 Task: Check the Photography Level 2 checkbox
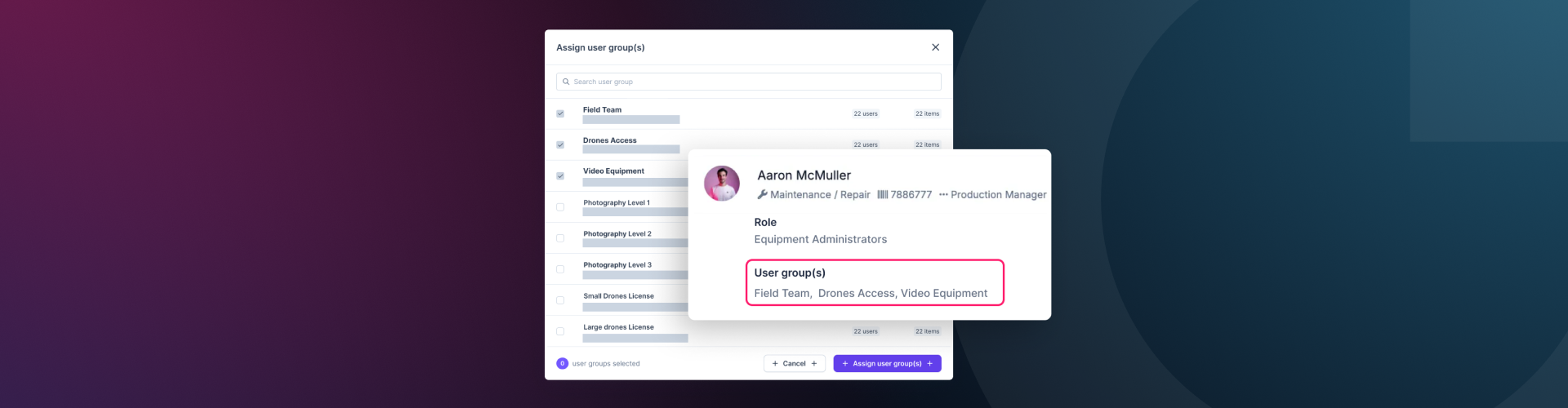(560, 238)
